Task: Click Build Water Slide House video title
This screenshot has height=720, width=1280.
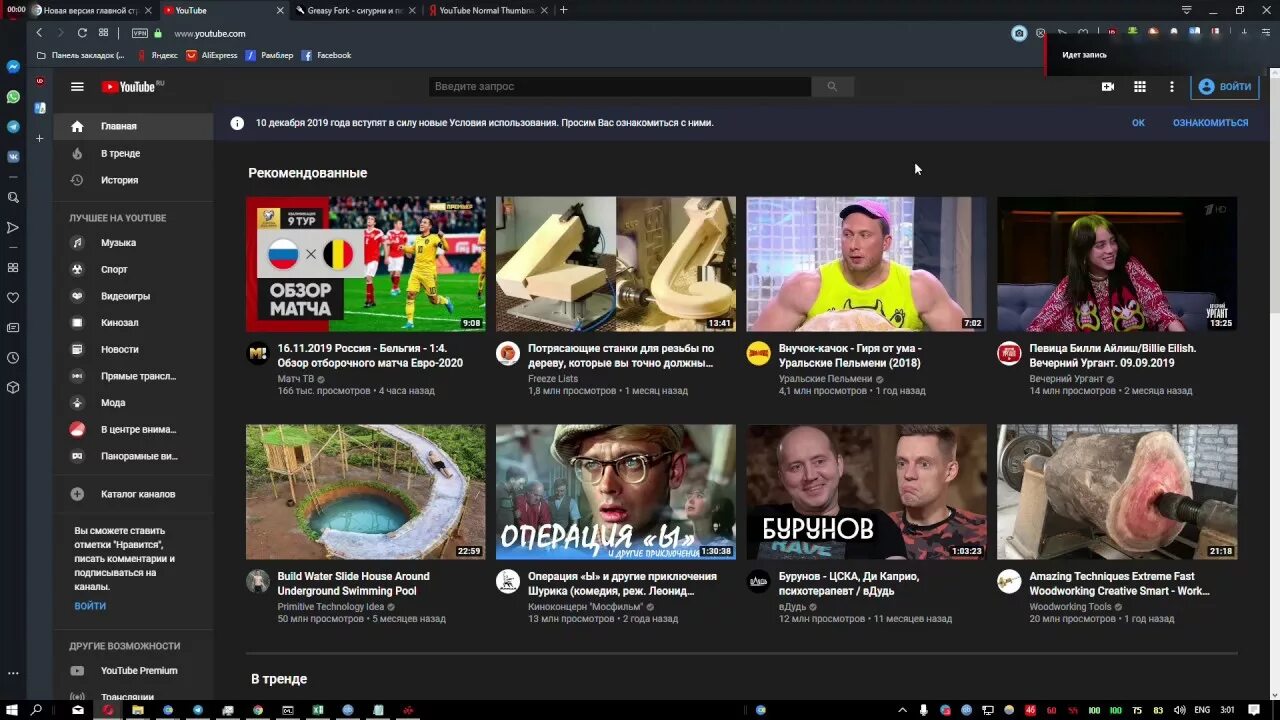Action: click(353, 584)
